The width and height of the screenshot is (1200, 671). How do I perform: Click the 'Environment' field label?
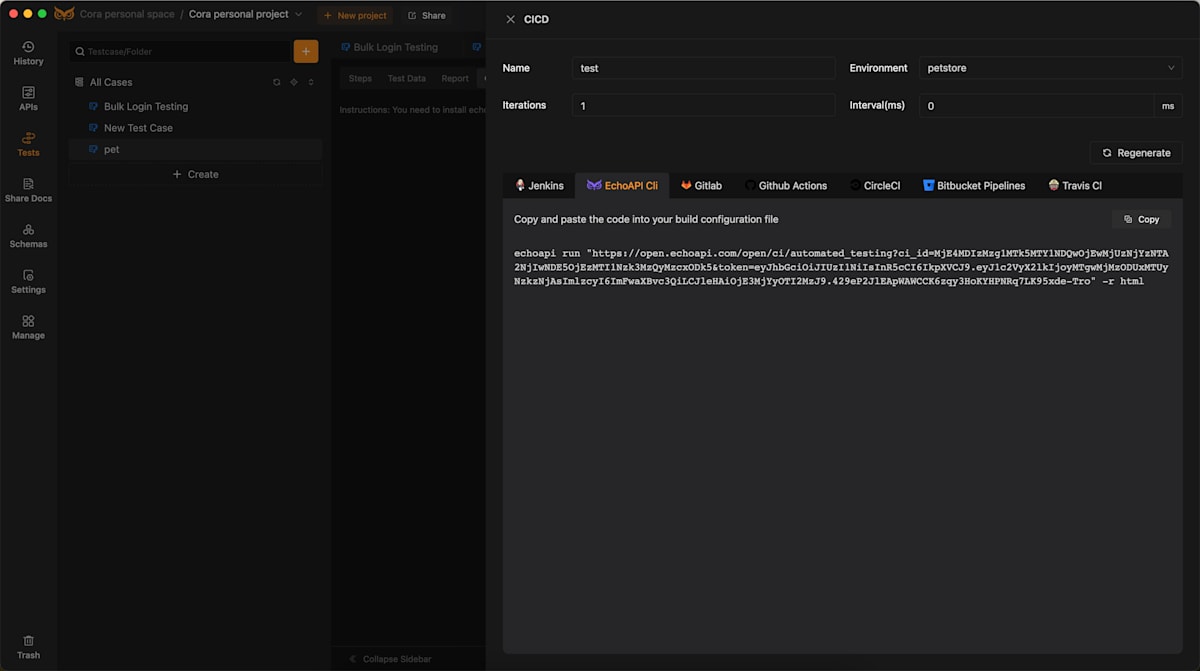tap(878, 68)
